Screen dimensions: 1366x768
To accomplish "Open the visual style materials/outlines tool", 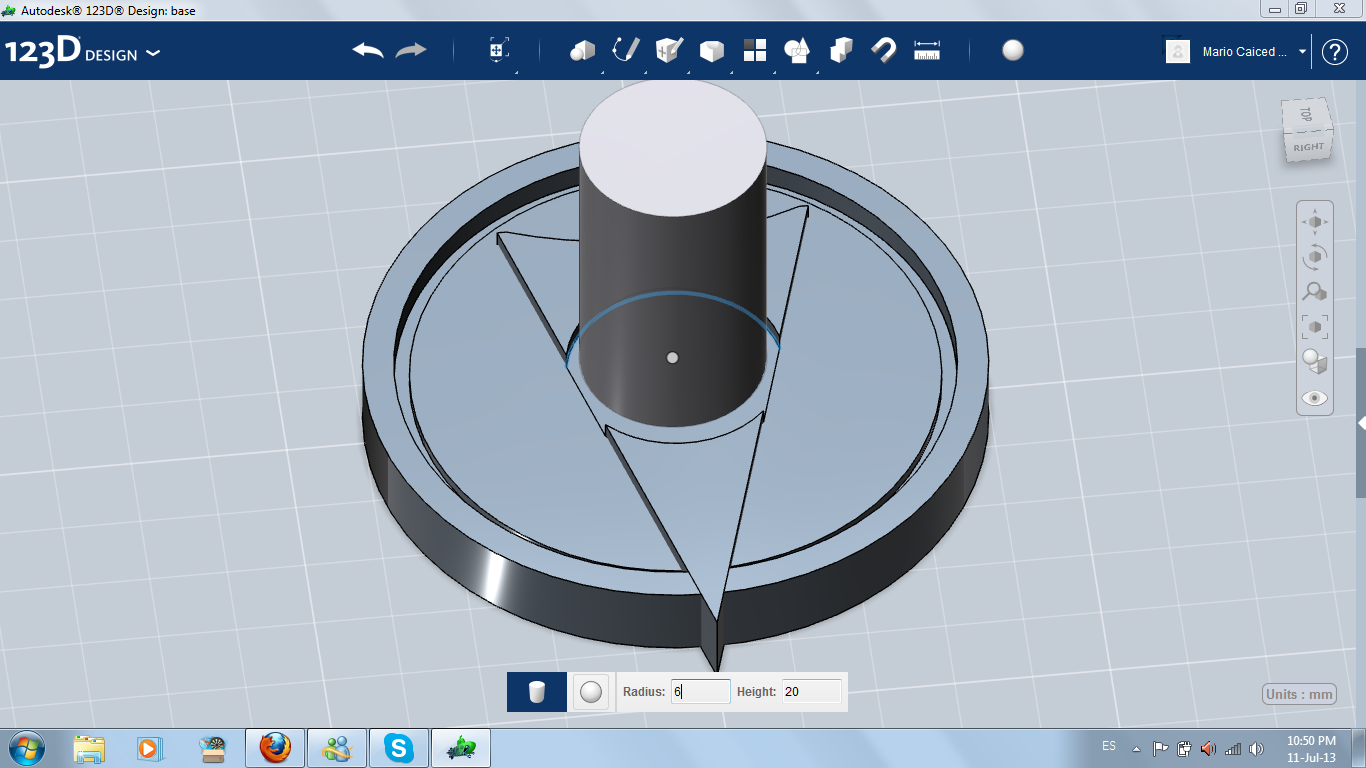I will pos(1315,362).
